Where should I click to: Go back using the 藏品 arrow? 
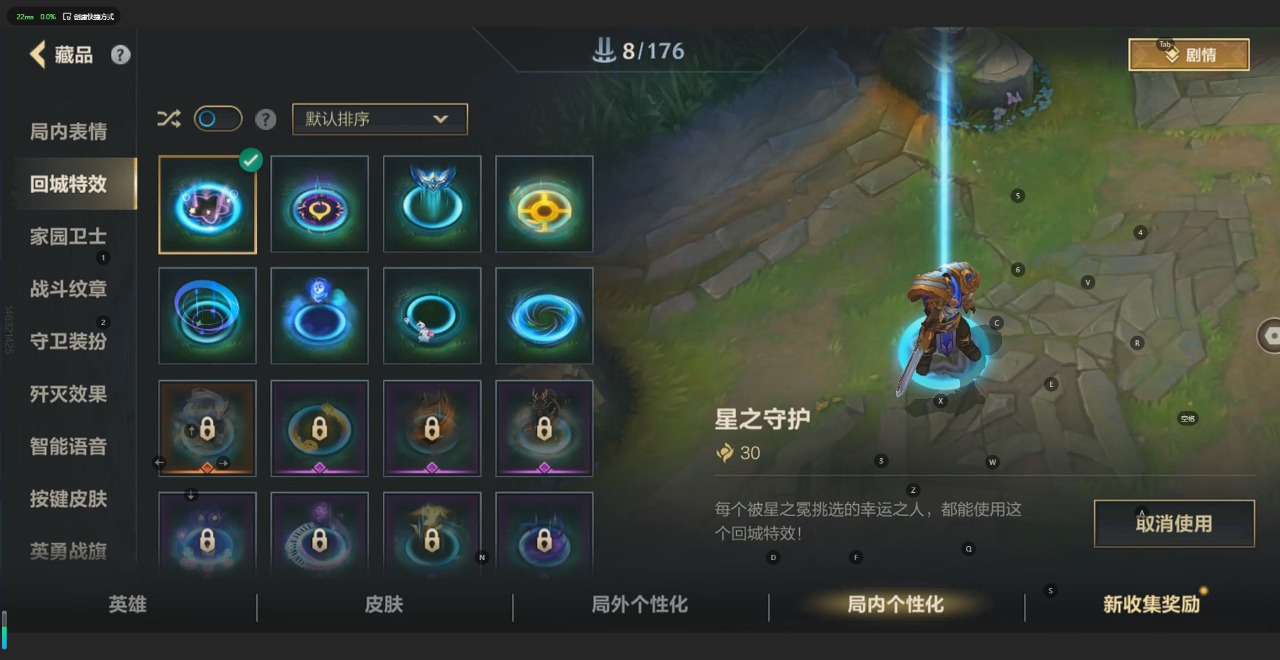[38, 55]
